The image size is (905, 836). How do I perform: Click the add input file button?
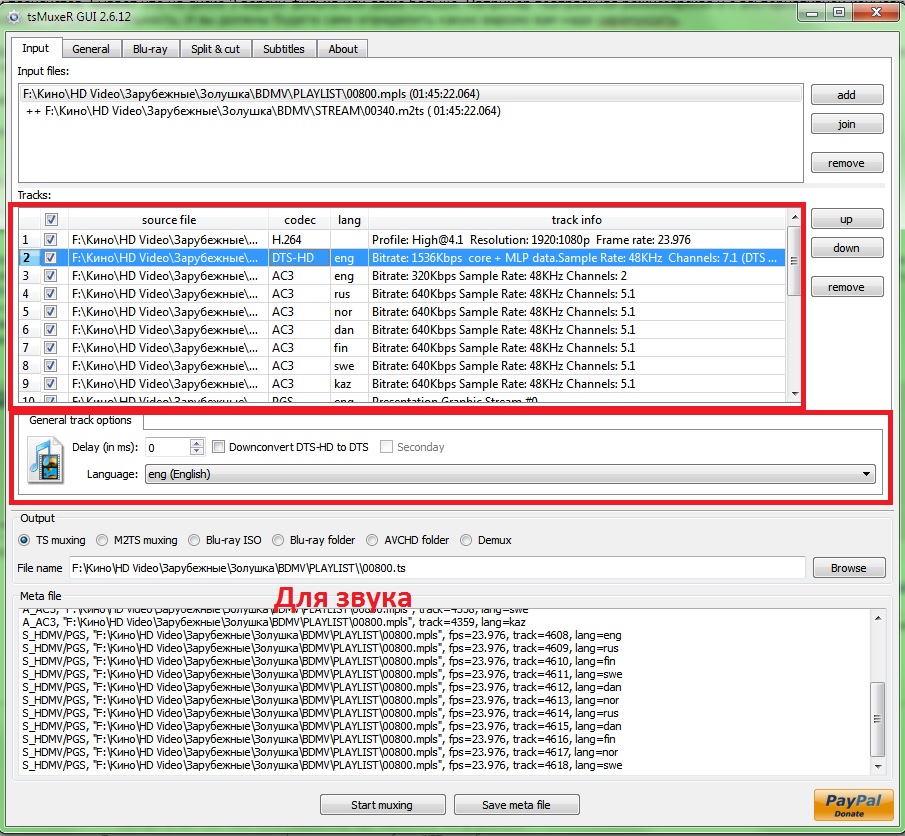pos(847,95)
